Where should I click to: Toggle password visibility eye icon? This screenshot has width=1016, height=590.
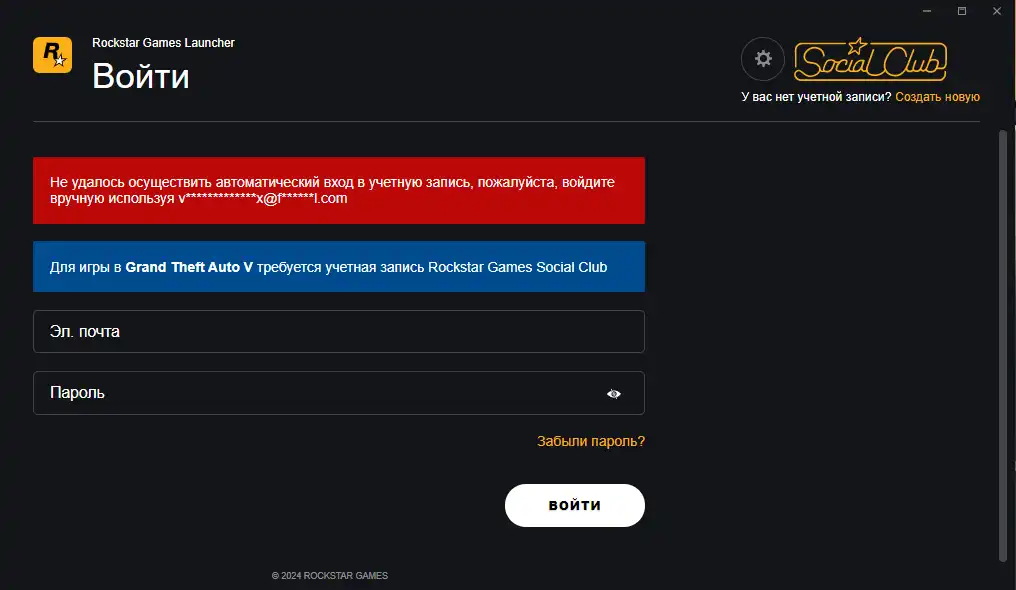[x=614, y=393]
